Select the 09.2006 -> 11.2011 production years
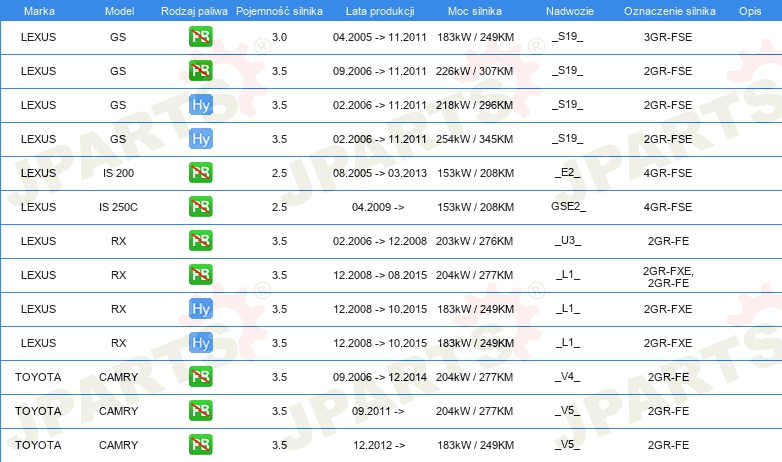782x462 pixels. (380, 71)
